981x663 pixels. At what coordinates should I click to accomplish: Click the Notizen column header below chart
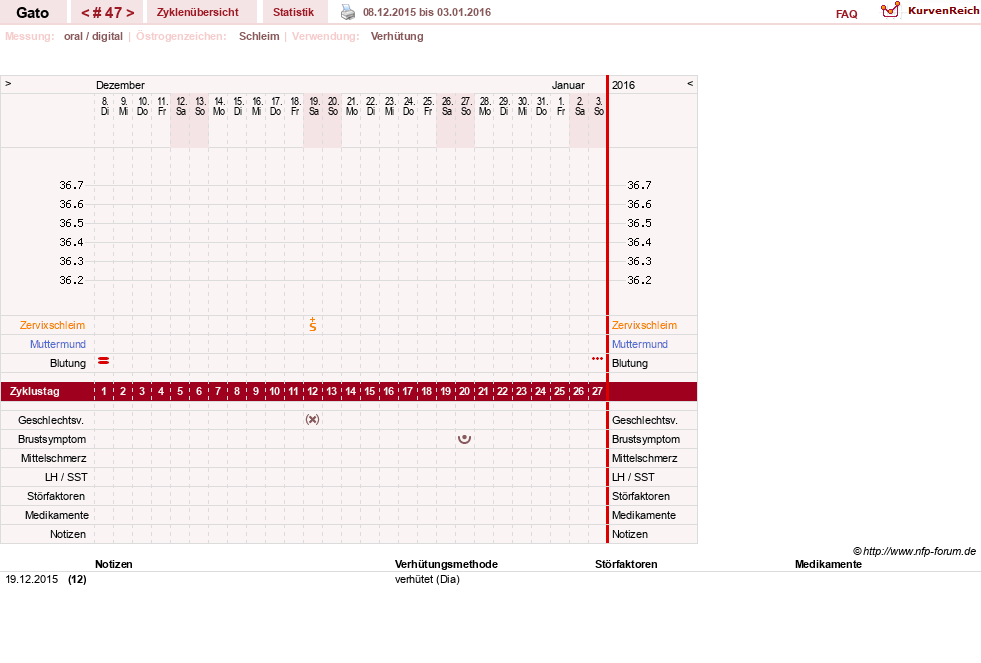pos(114,564)
